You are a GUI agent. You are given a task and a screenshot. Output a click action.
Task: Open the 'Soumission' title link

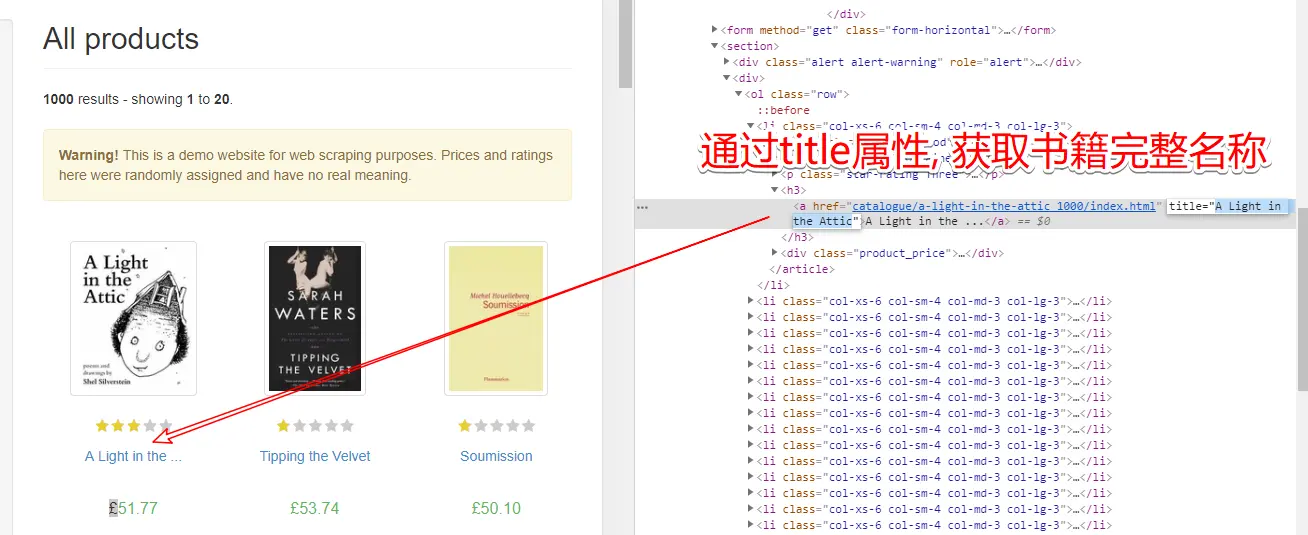[x=496, y=456]
